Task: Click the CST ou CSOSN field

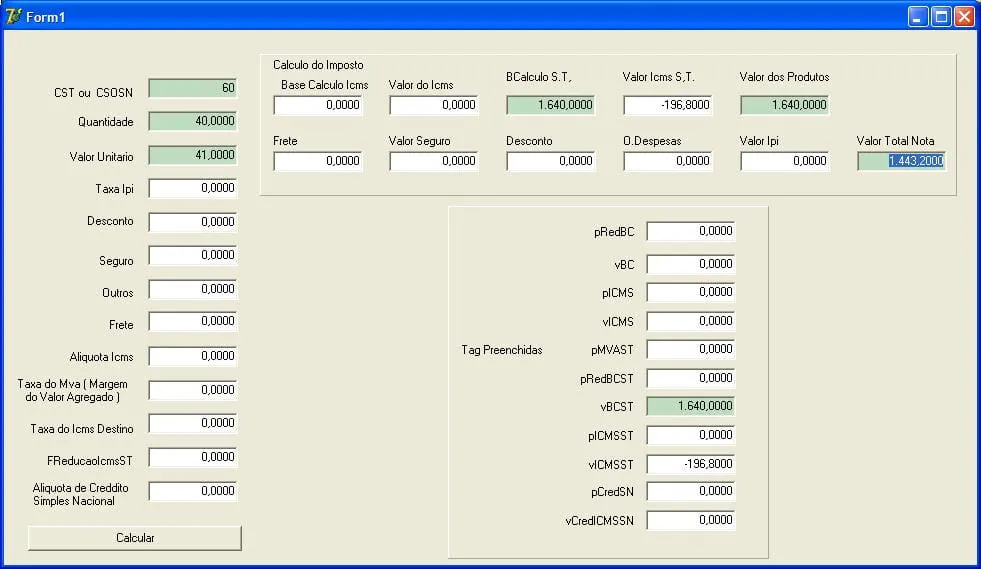Action: [192, 88]
